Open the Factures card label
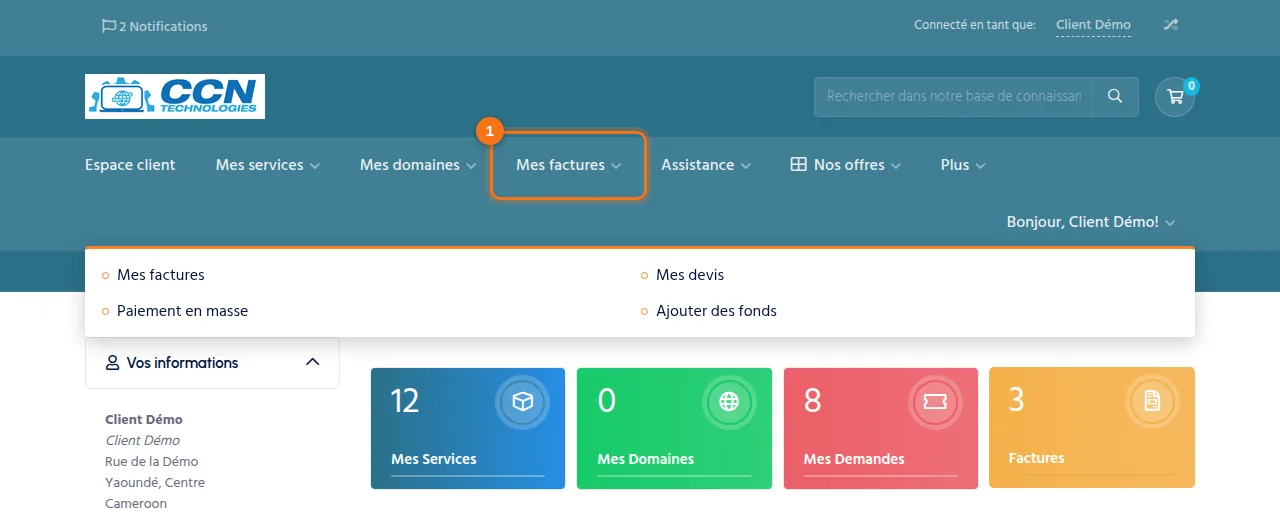1280x520 pixels. point(1037,458)
